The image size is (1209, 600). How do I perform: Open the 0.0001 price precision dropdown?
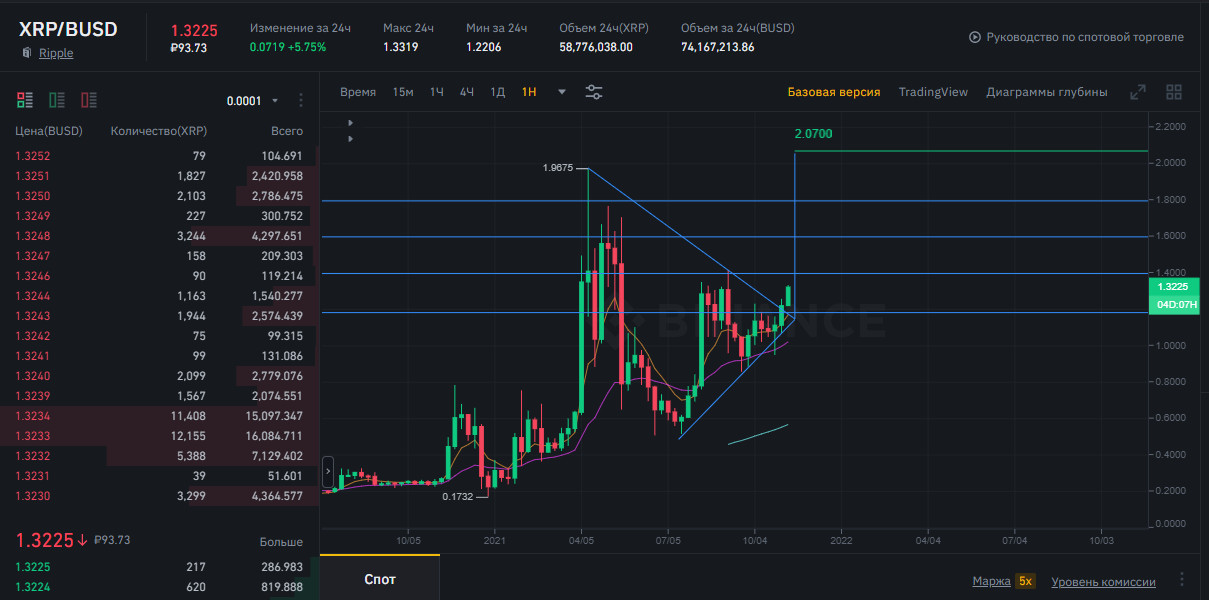252,101
